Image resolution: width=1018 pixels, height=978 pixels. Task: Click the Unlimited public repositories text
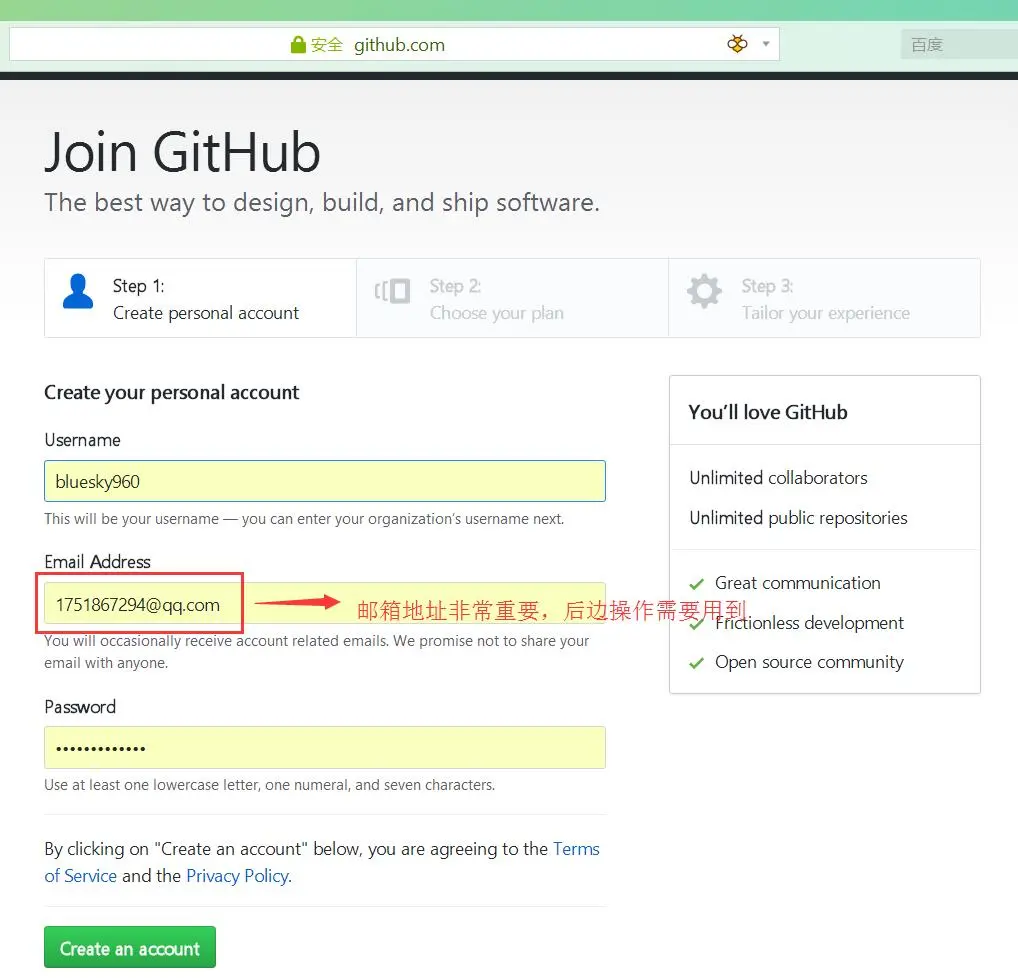(x=799, y=518)
